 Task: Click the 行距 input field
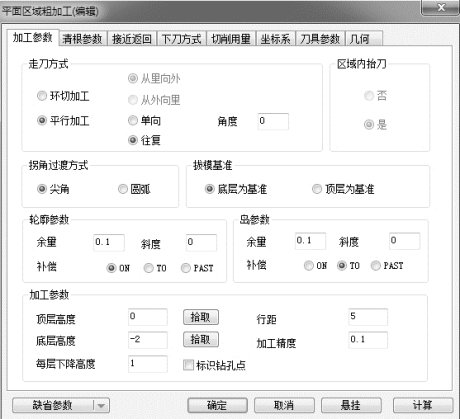click(x=368, y=317)
